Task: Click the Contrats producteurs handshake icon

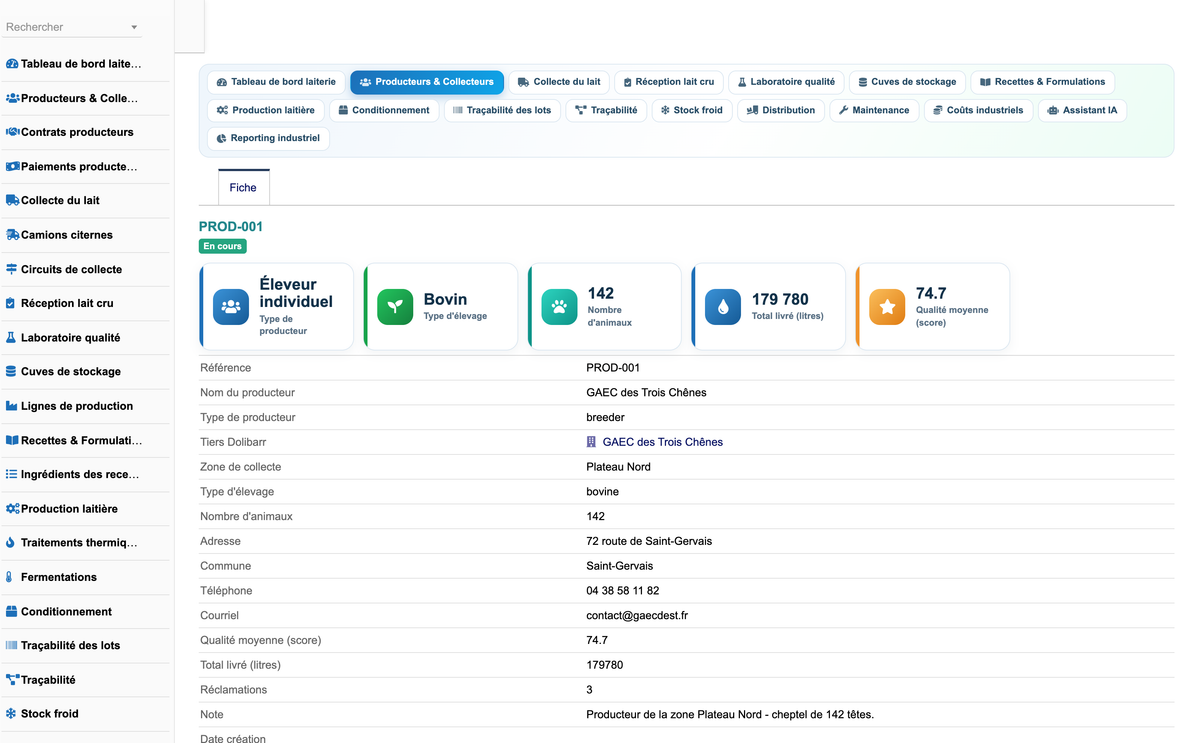Action: 12,132
